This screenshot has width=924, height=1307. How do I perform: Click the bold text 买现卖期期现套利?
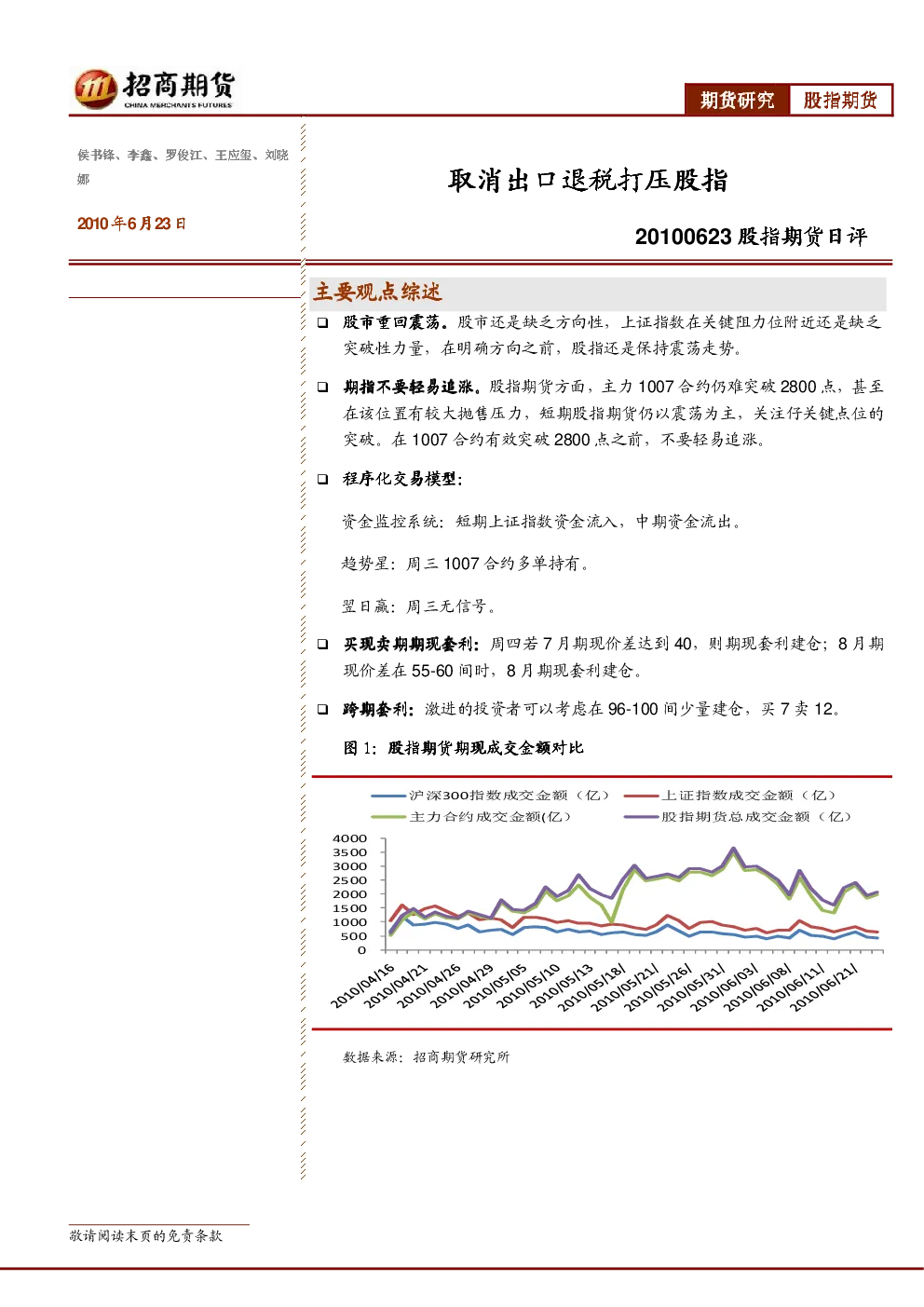click(x=411, y=644)
